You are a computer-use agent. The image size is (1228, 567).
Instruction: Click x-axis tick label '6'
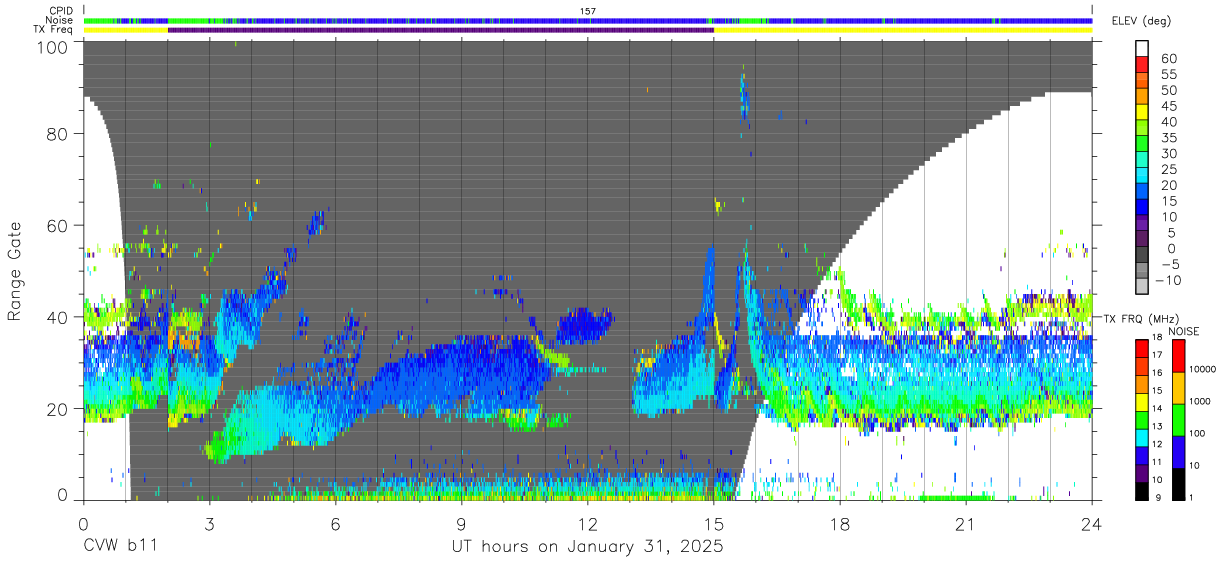(336, 523)
